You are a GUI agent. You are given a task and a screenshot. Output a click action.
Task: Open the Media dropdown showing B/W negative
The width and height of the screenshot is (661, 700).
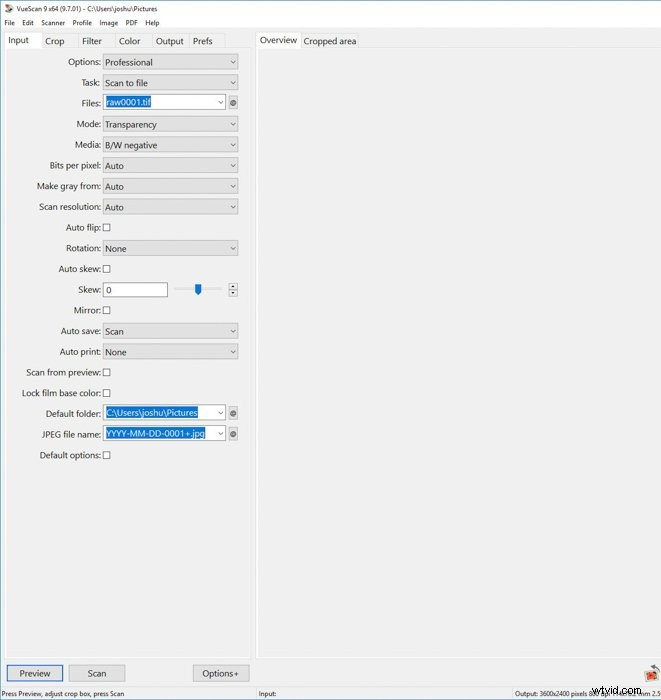[170, 145]
